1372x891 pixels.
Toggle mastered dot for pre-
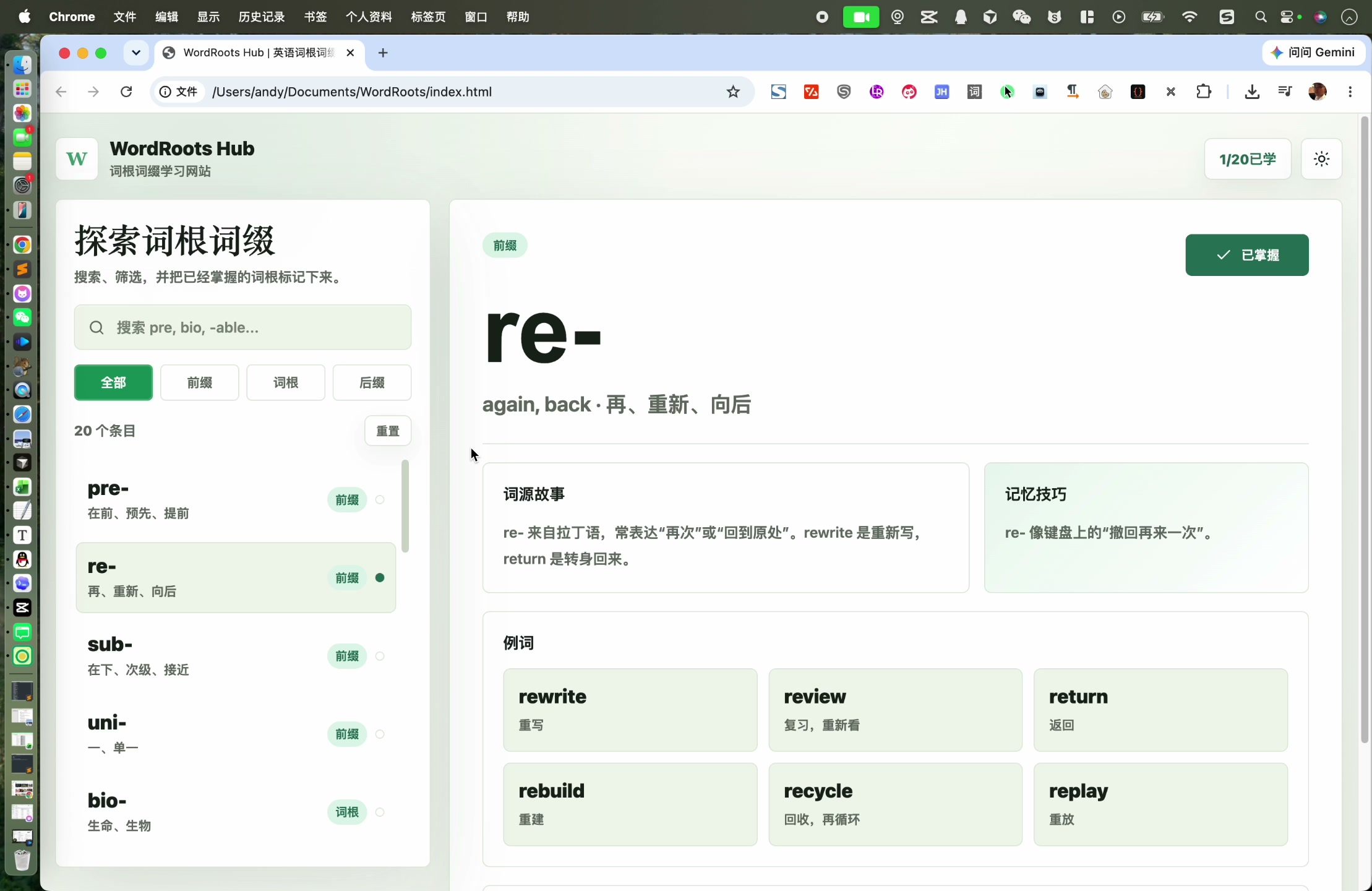point(380,499)
